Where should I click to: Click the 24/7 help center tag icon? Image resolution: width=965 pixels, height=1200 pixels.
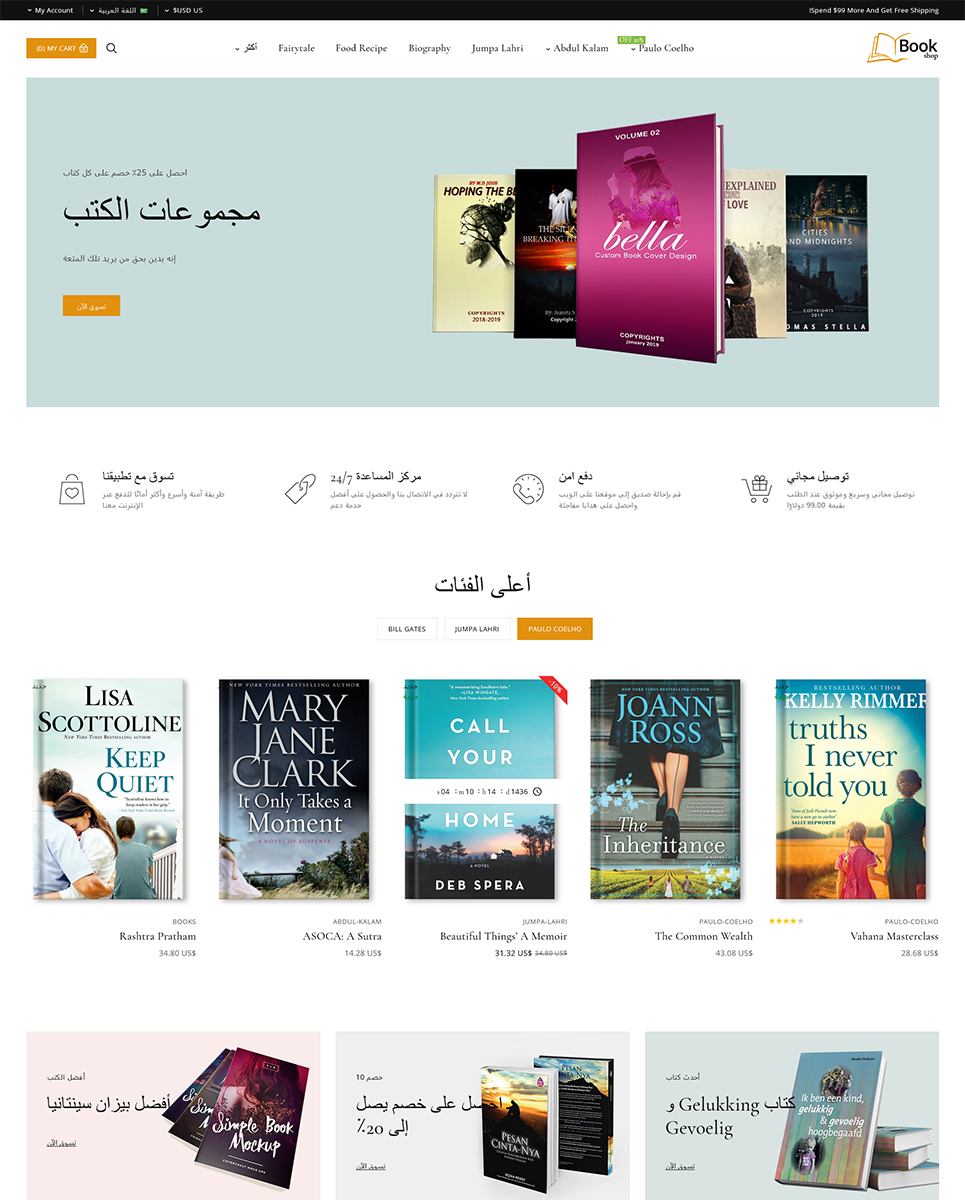(x=300, y=489)
